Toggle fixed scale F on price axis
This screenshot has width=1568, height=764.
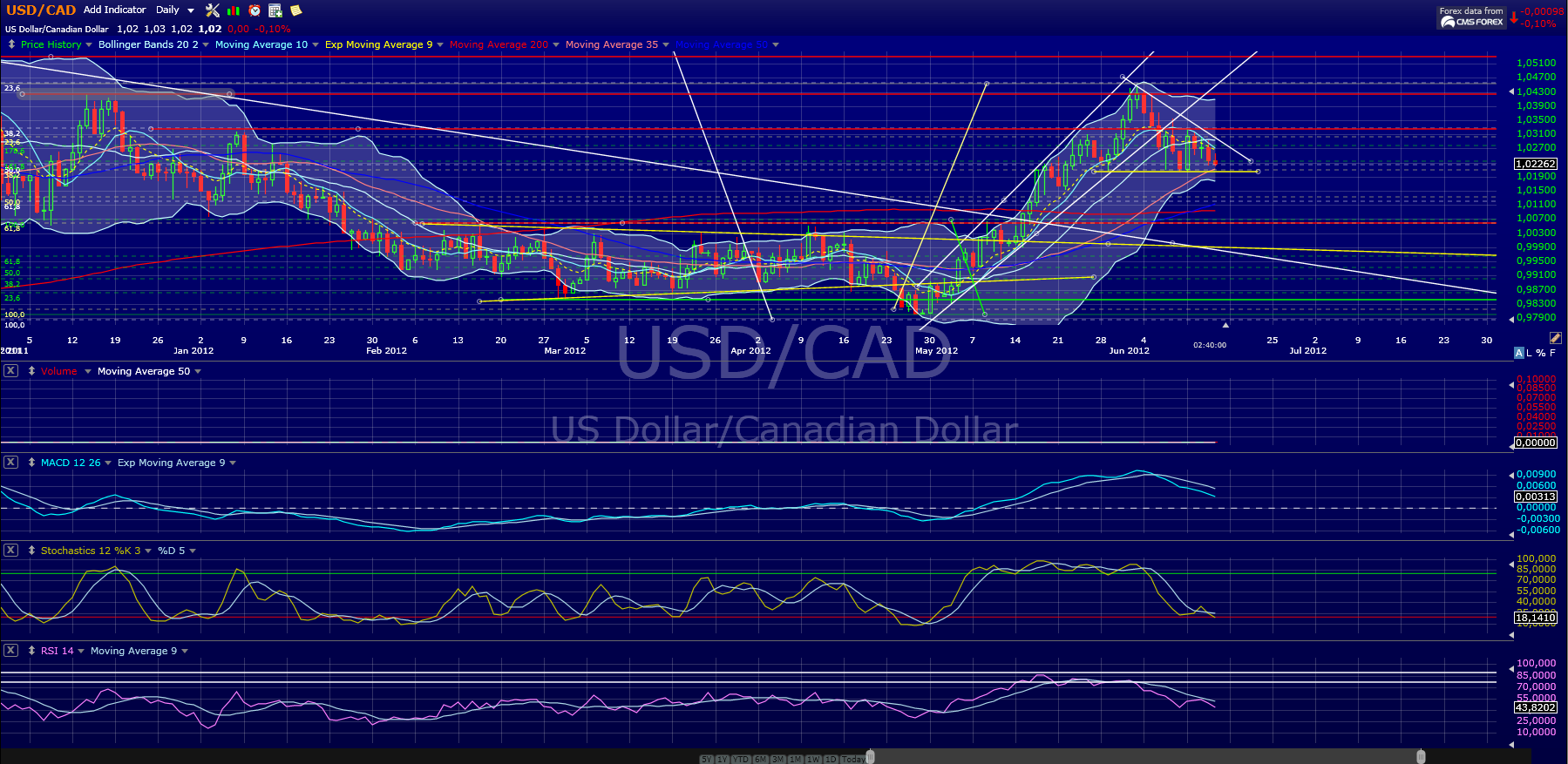pyautogui.click(x=1552, y=353)
